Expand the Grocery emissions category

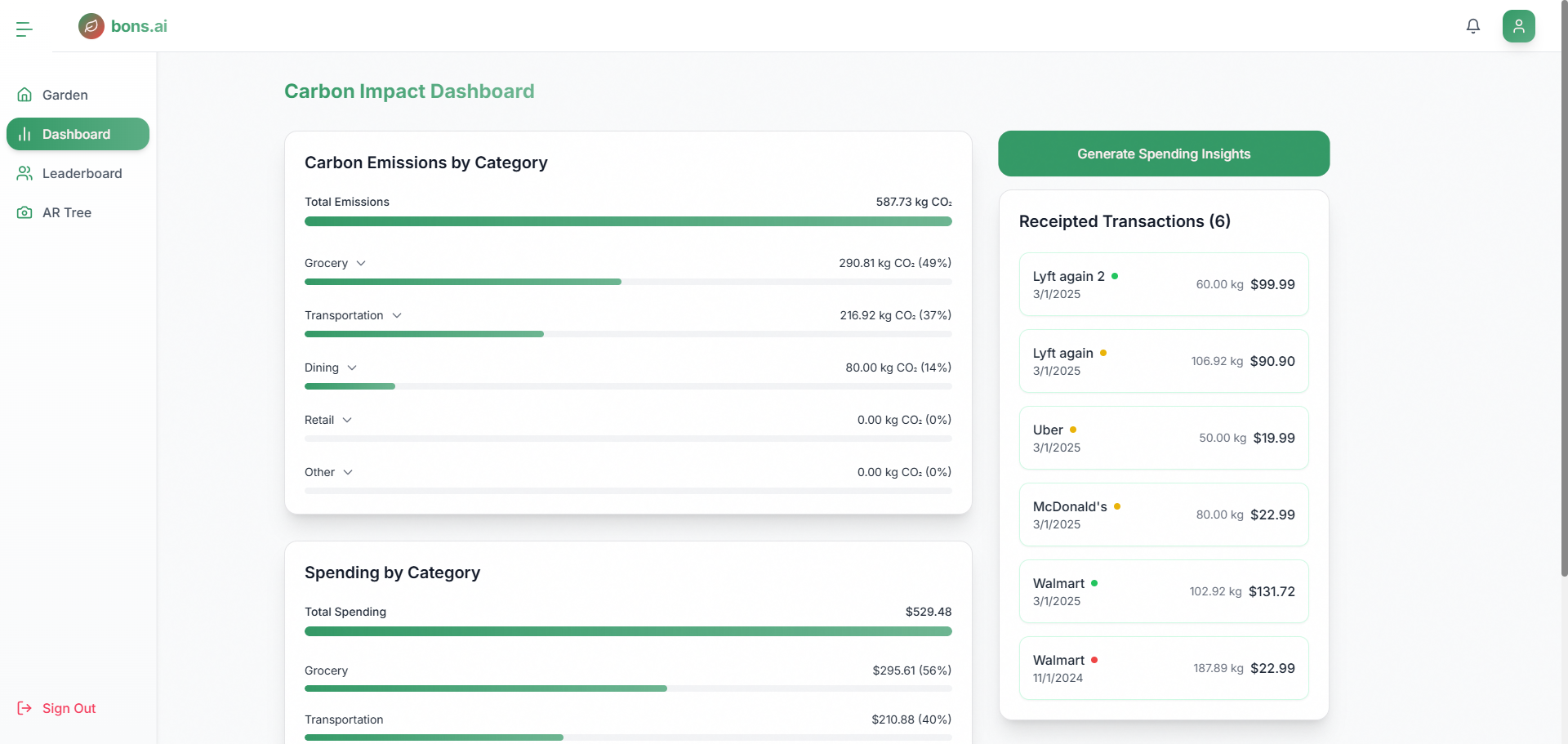[361, 263]
